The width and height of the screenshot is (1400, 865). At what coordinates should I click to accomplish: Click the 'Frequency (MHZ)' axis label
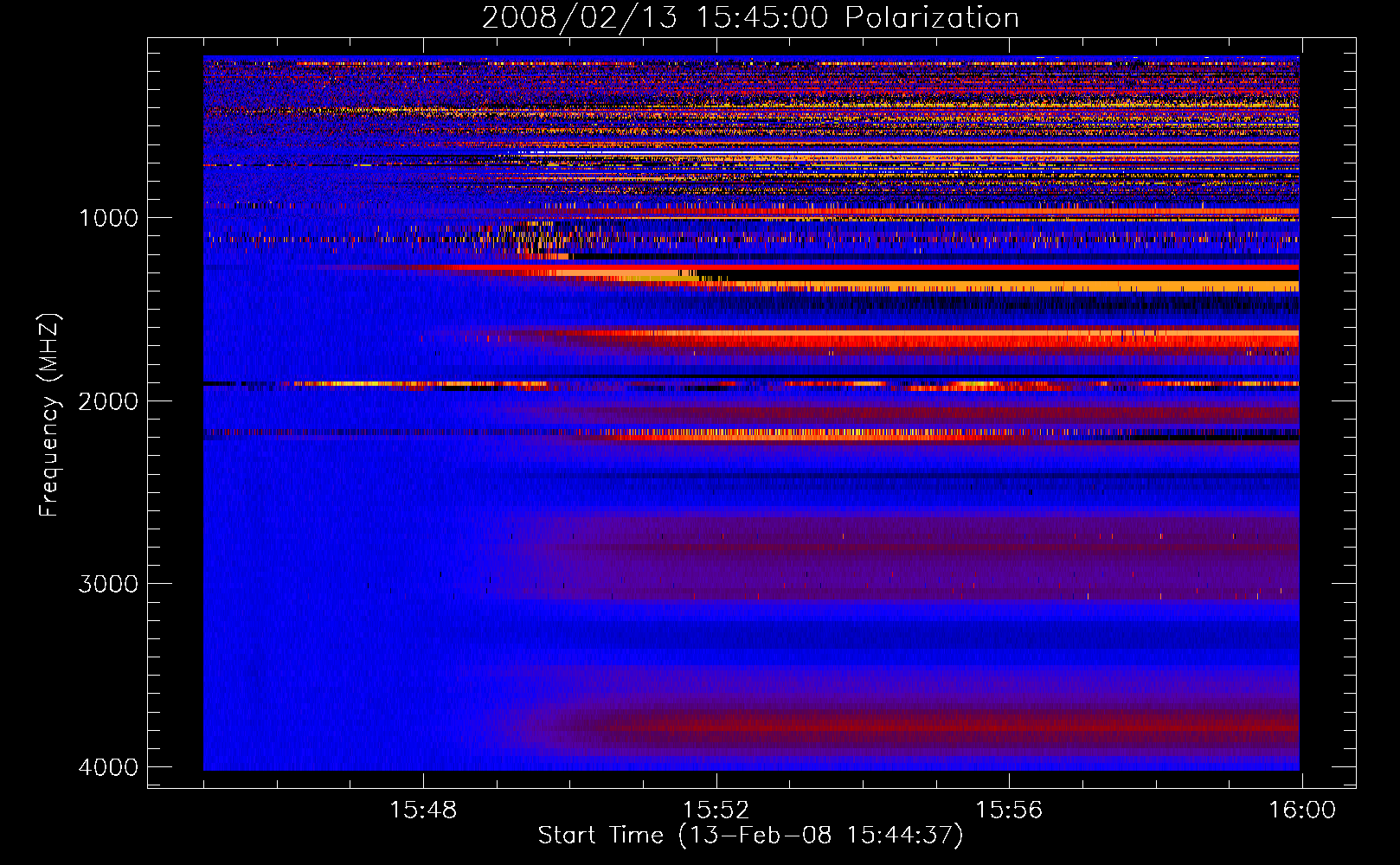pos(49,415)
